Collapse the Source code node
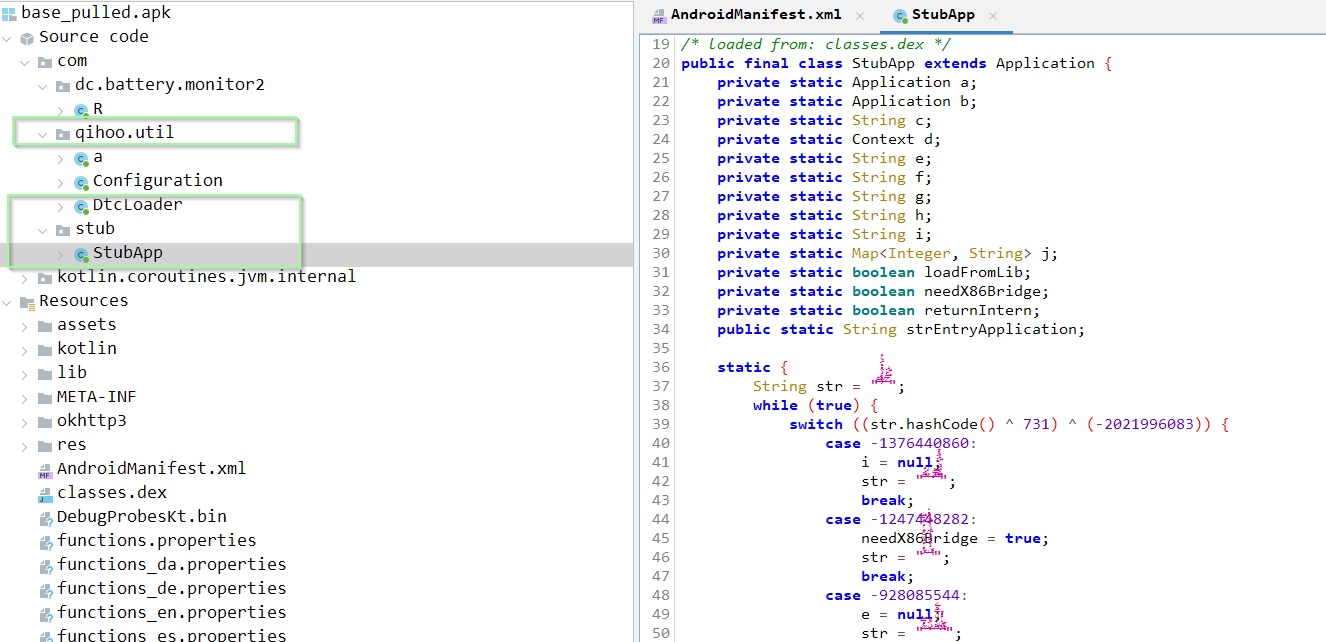Viewport: 1326px width, 642px height. [x=8, y=38]
